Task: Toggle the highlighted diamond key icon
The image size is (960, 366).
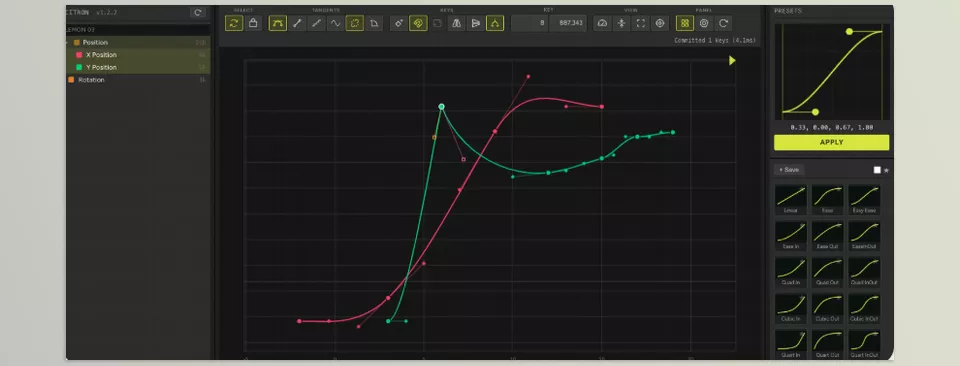Action: coord(418,23)
